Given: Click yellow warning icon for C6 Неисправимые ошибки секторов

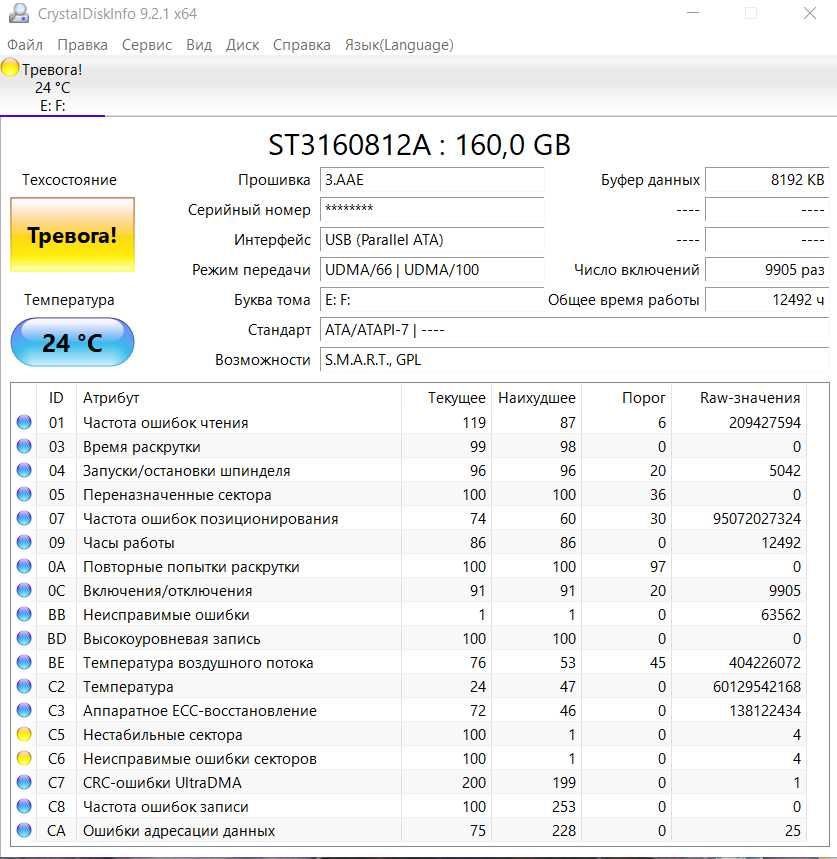Looking at the screenshot, I should [24, 758].
